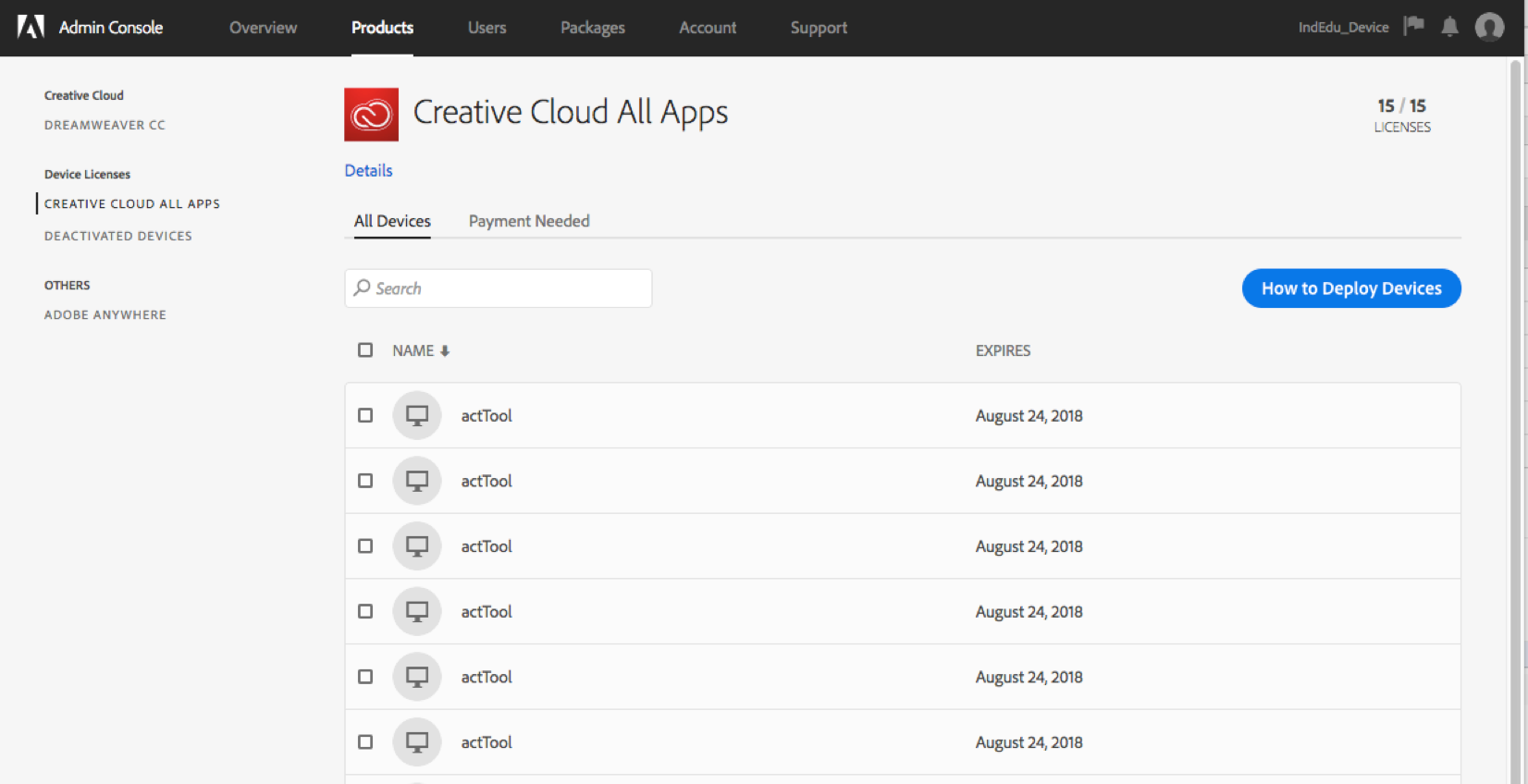Click fifth row actTool device name
The image size is (1528, 784).
pyautogui.click(x=487, y=677)
